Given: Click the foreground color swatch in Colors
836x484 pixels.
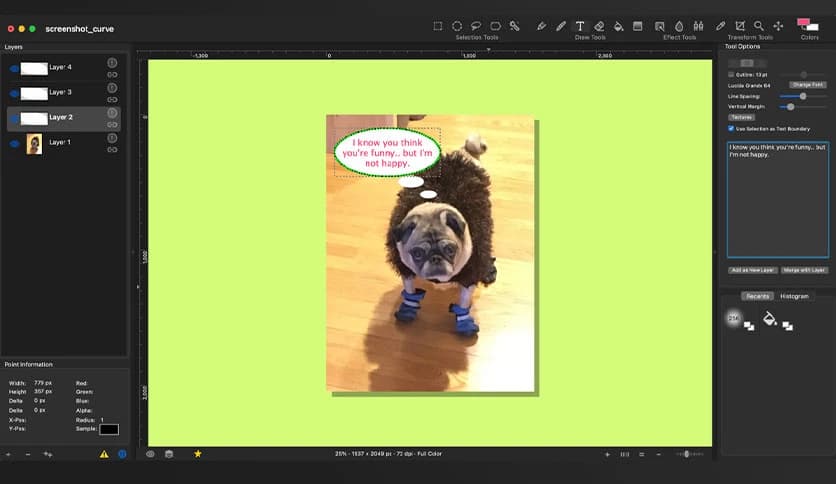Looking at the screenshot, I should click(x=804, y=23).
